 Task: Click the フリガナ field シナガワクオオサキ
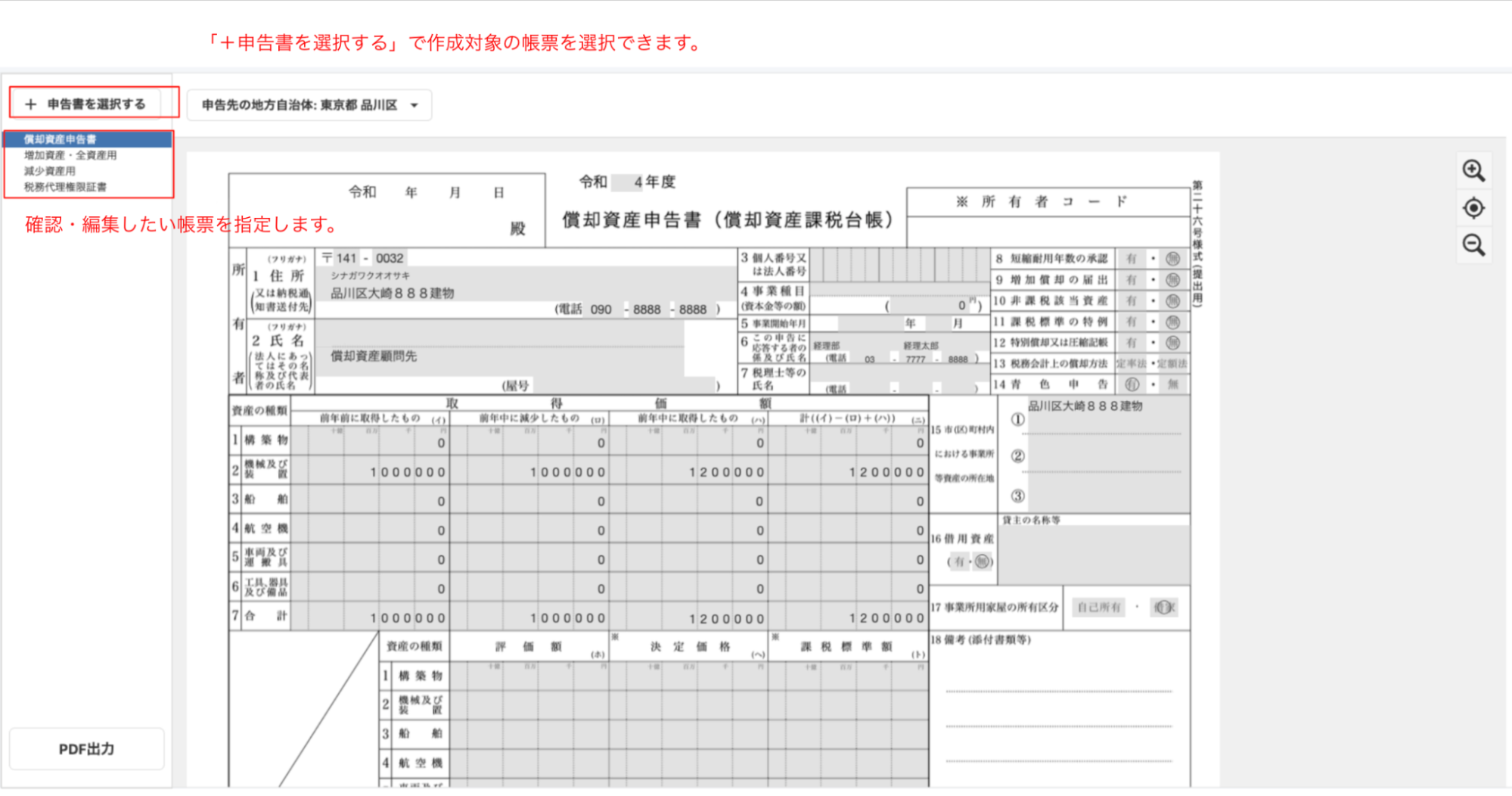(526, 275)
